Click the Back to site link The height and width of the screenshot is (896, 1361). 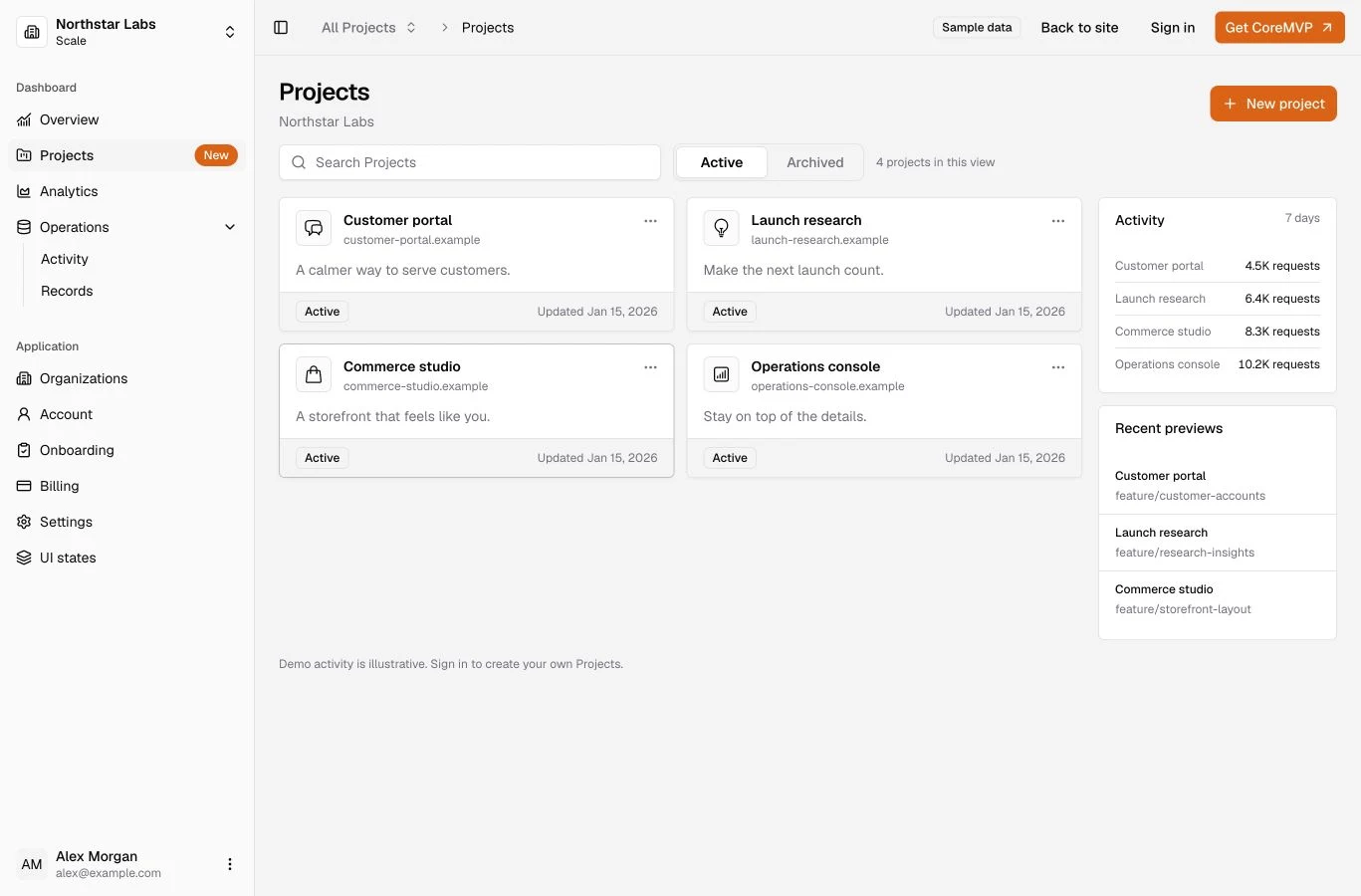[x=1079, y=28]
